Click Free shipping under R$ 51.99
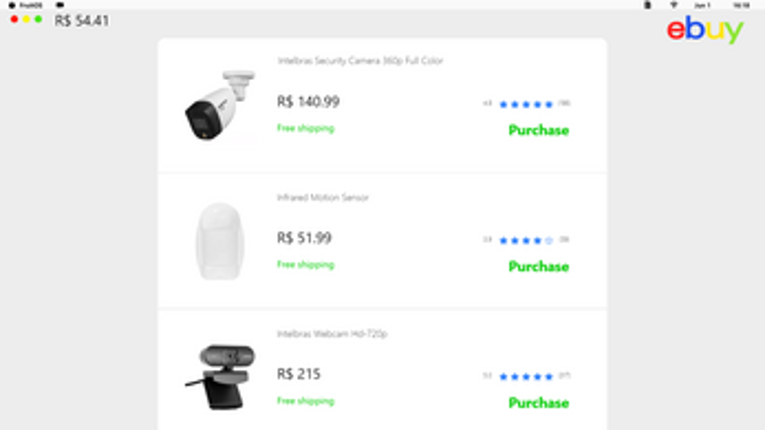The height and width of the screenshot is (430, 765). click(x=305, y=265)
